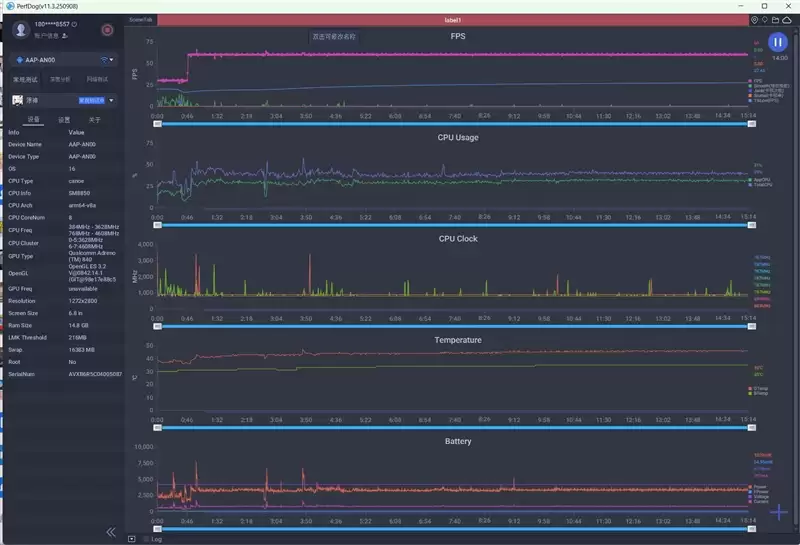Collapse the left panel with double chevron
This screenshot has height=545, width=800.
pyautogui.click(x=111, y=532)
